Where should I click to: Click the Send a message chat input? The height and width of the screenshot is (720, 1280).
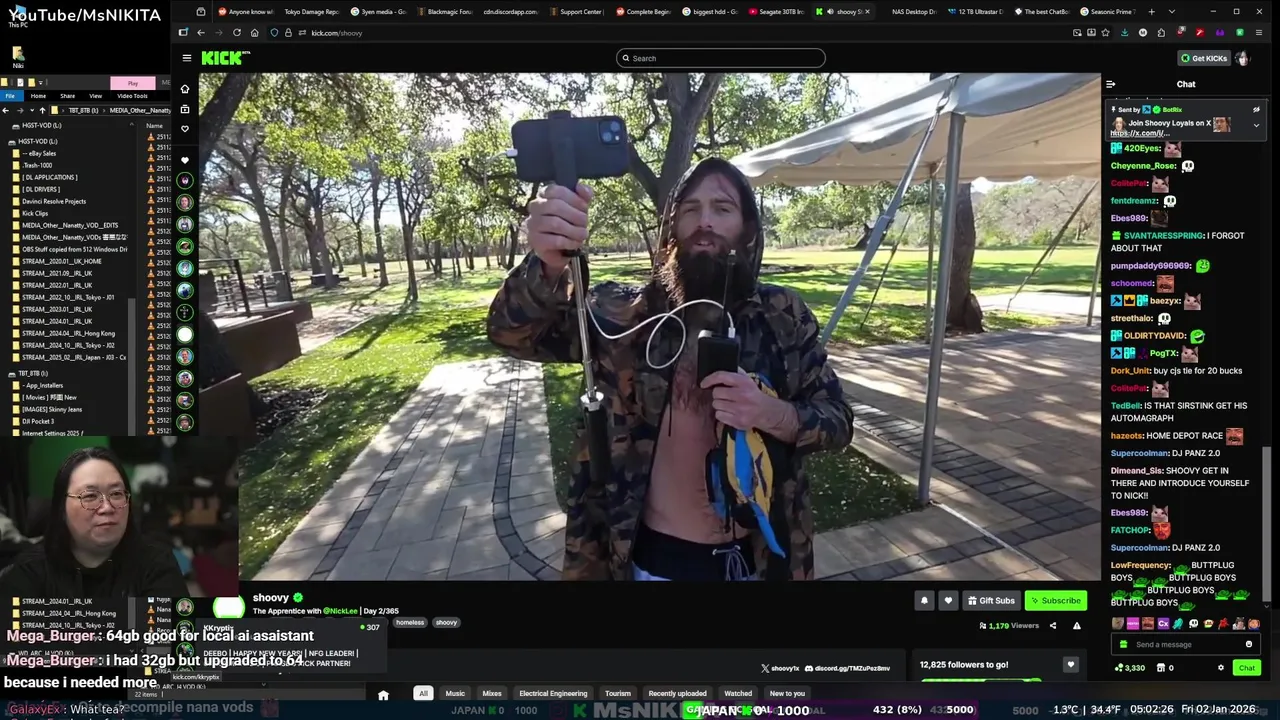click(1185, 645)
